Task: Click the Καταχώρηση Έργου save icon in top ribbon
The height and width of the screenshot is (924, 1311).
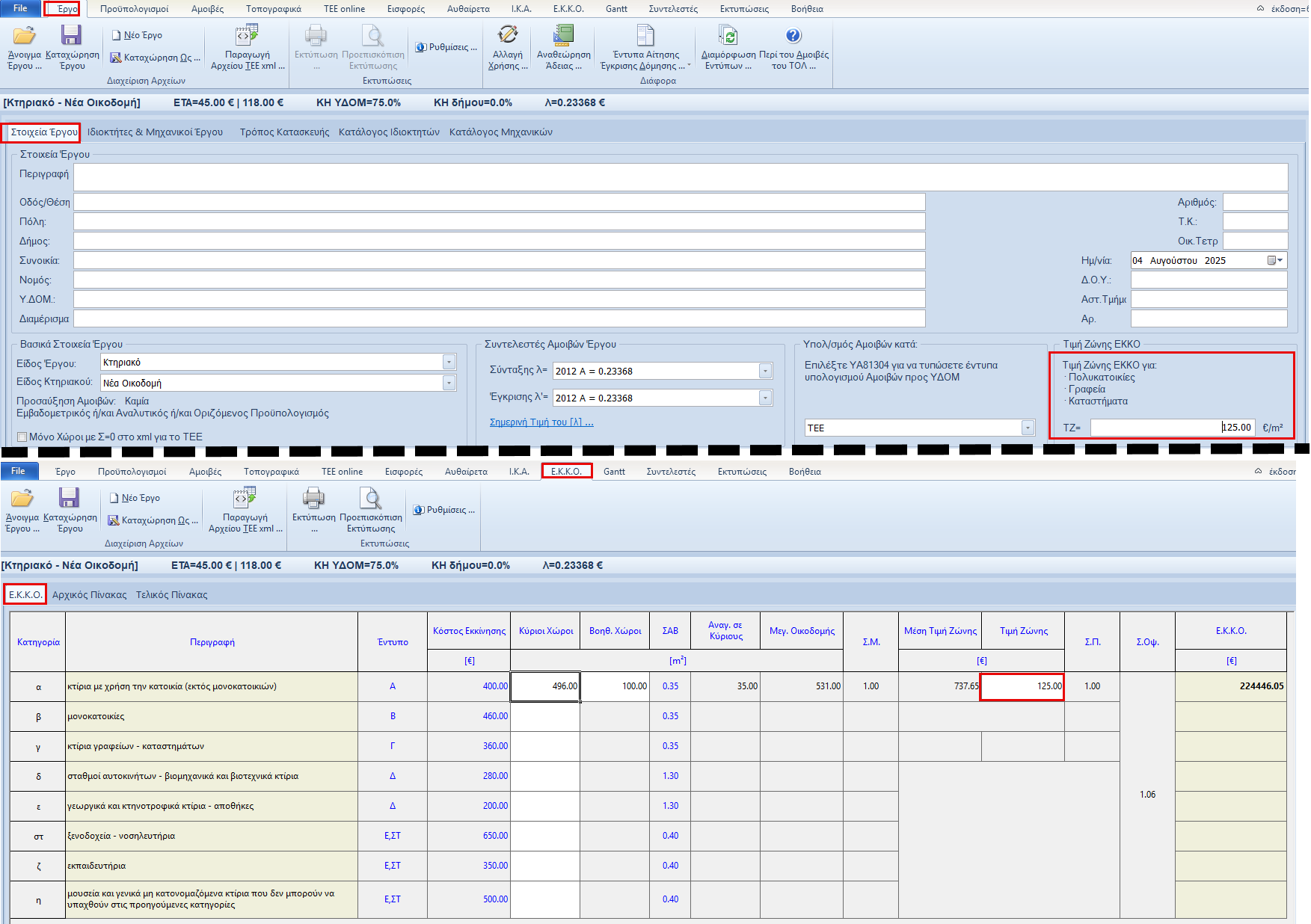Action: tap(71, 36)
